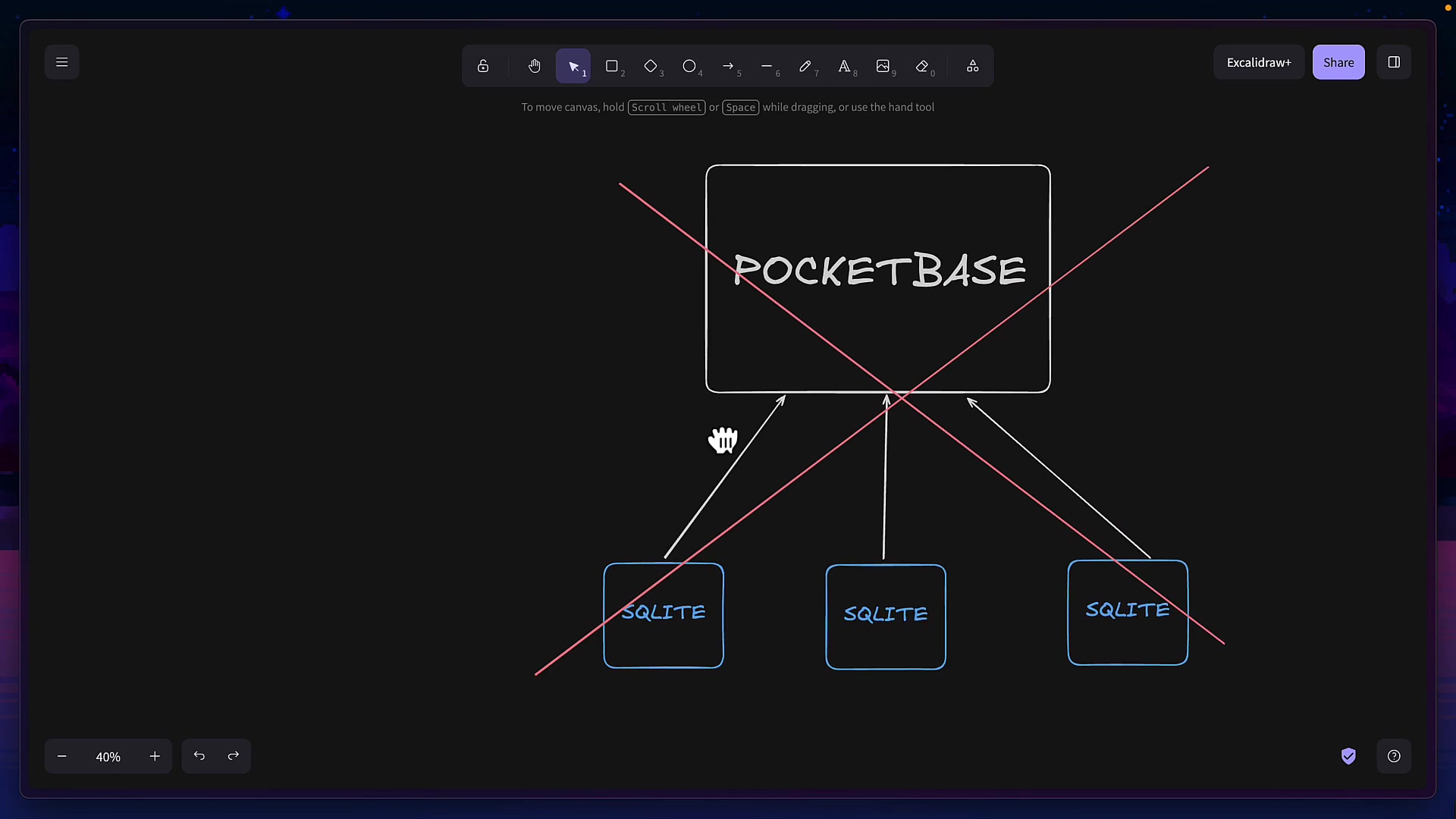
Task: Open Excalidraw+ from the top bar
Action: (1259, 61)
